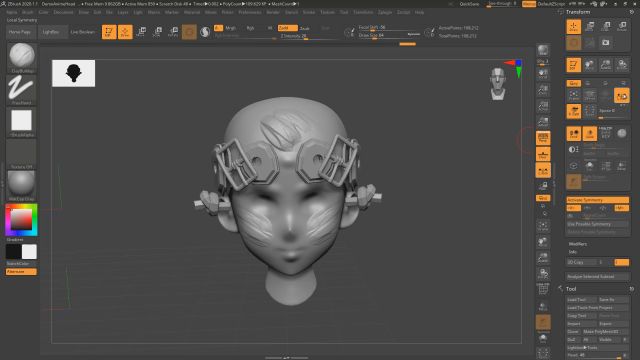Click the Draw icon in Transform palette

(573, 27)
